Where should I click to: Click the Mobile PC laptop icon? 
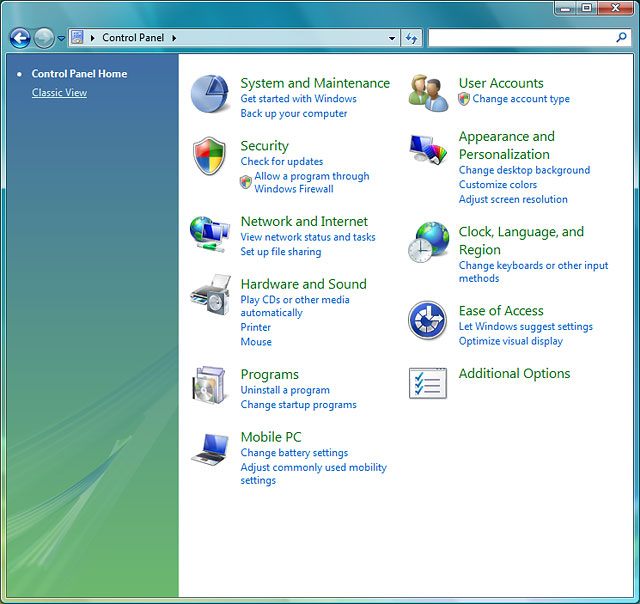click(x=210, y=449)
